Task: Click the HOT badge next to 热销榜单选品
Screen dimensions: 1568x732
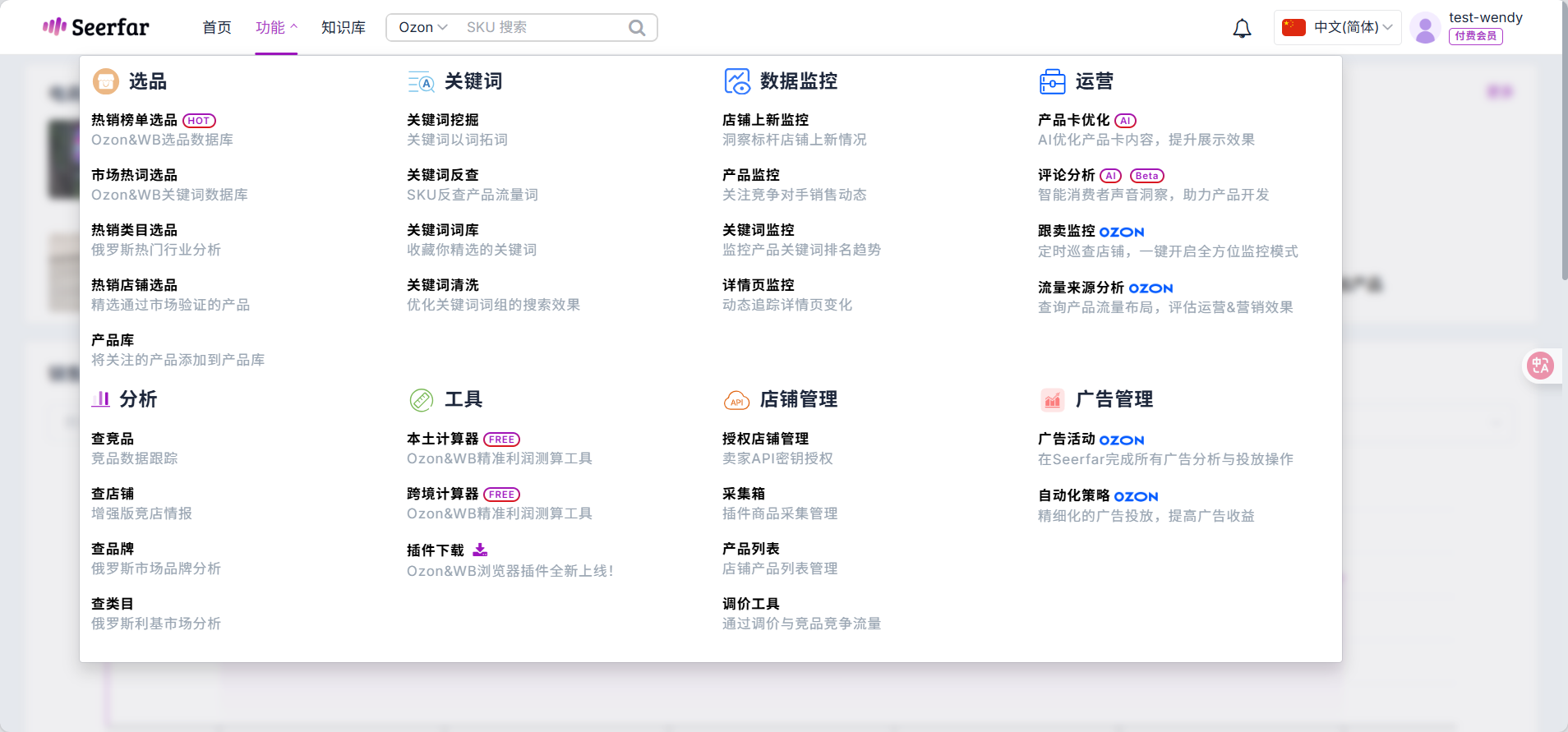Action: [x=199, y=121]
